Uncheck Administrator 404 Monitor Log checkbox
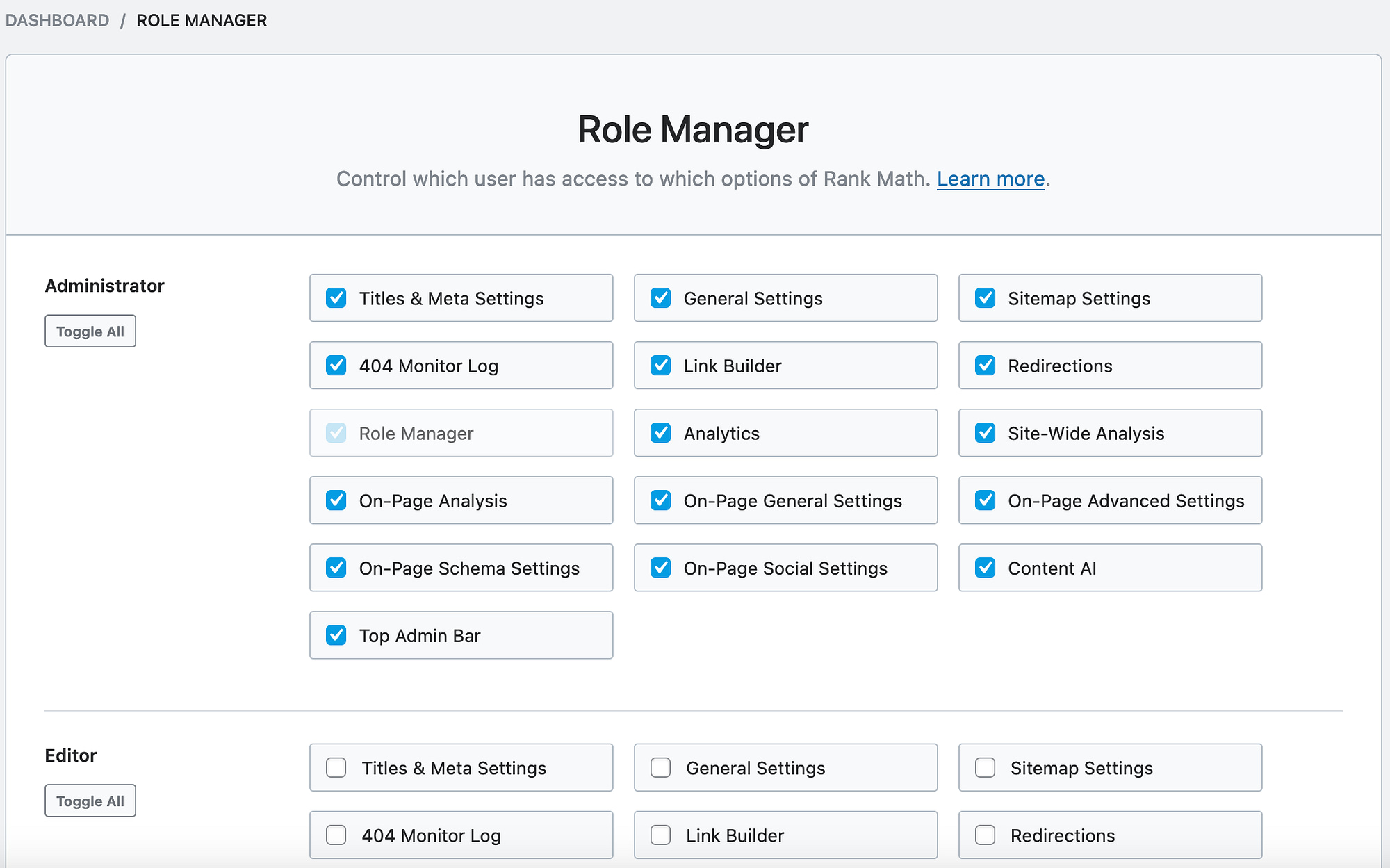Screen dimensions: 1390x868 pos(336,366)
